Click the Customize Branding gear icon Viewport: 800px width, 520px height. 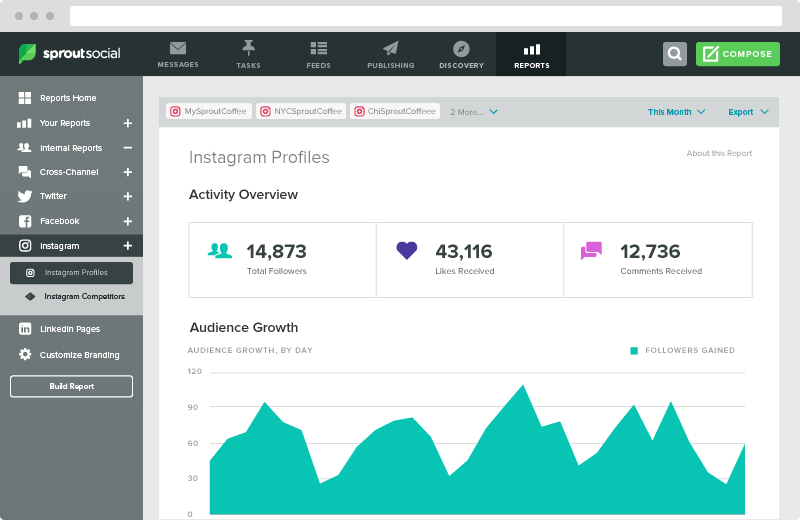pyautogui.click(x=24, y=354)
